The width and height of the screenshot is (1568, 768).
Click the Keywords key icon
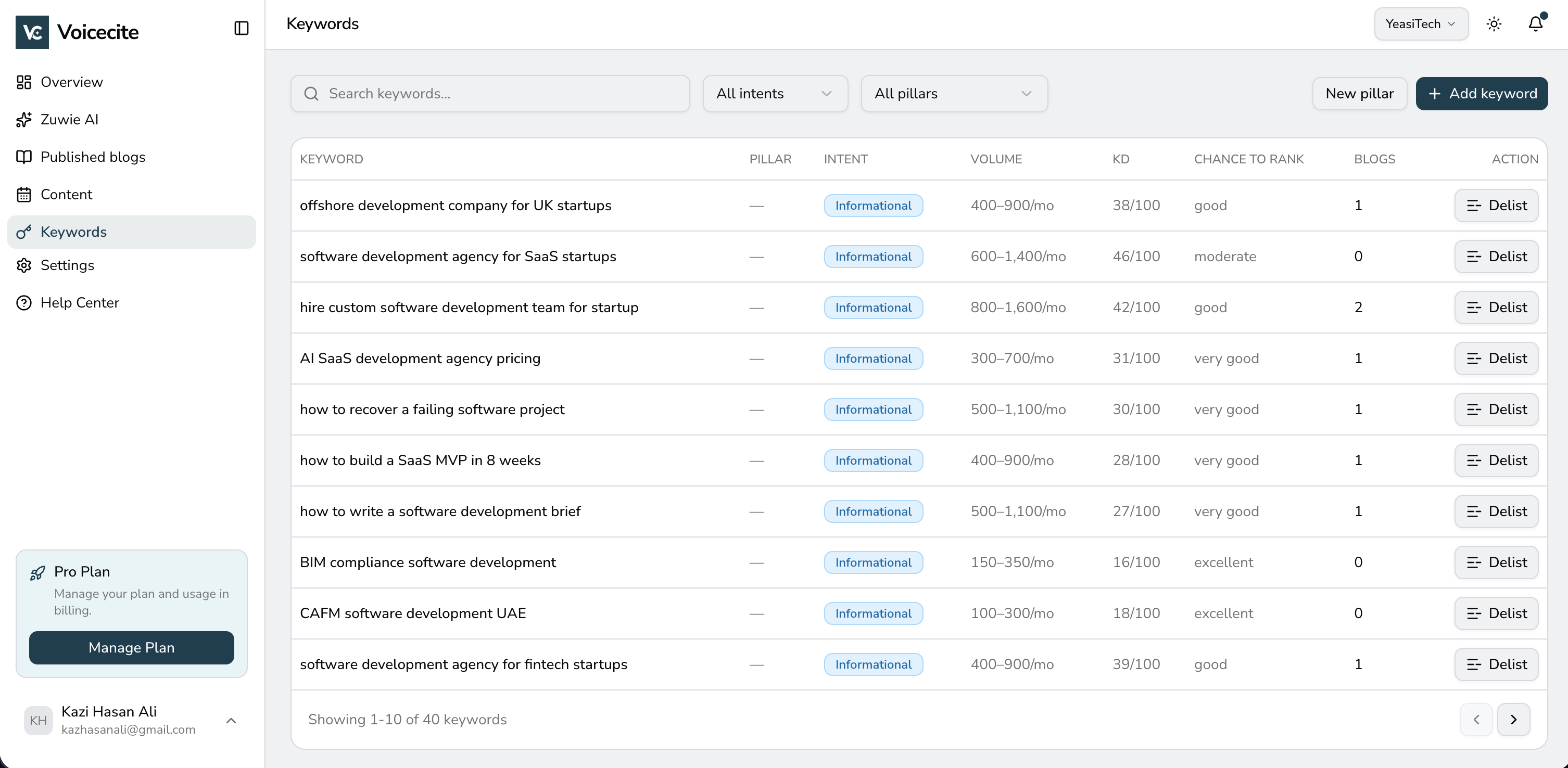pyautogui.click(x=24, y=232)
